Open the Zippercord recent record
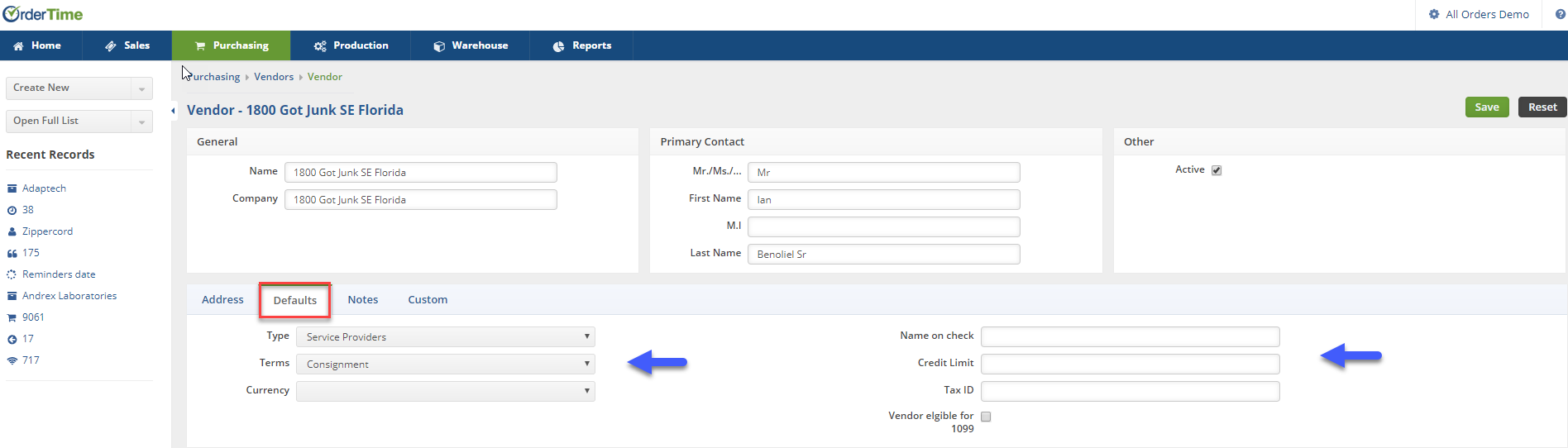The width and height of the screenshot is (1568, 448). [47, 231]
